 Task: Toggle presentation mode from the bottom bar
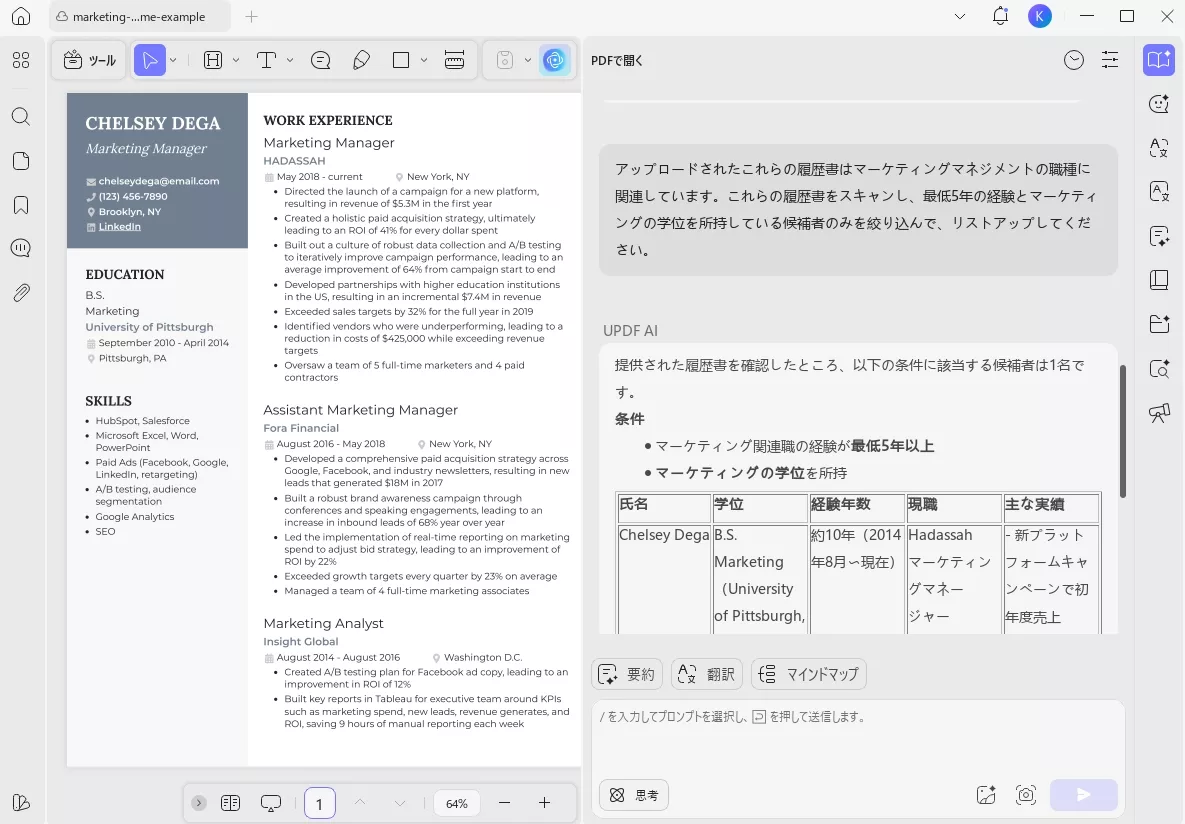click(x=269, y=802)
